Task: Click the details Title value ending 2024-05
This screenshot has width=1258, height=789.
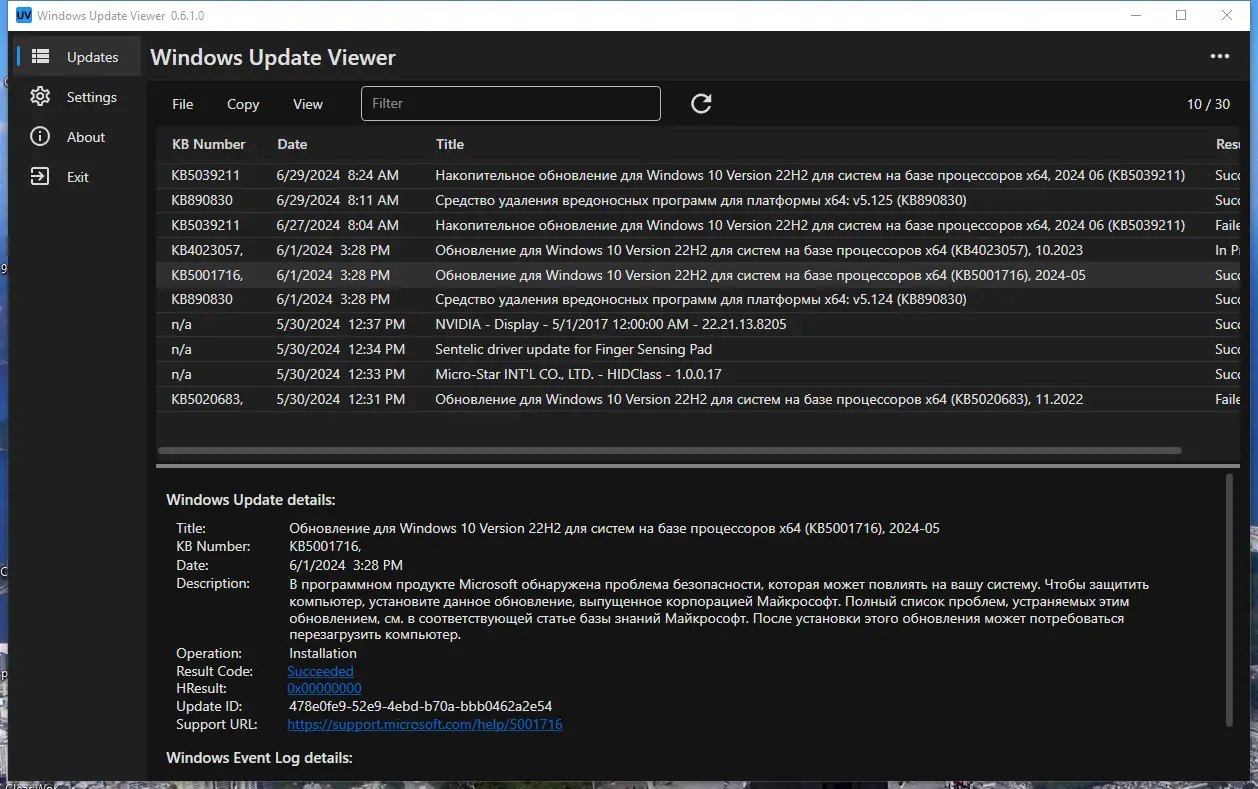Action: [614, 528]
